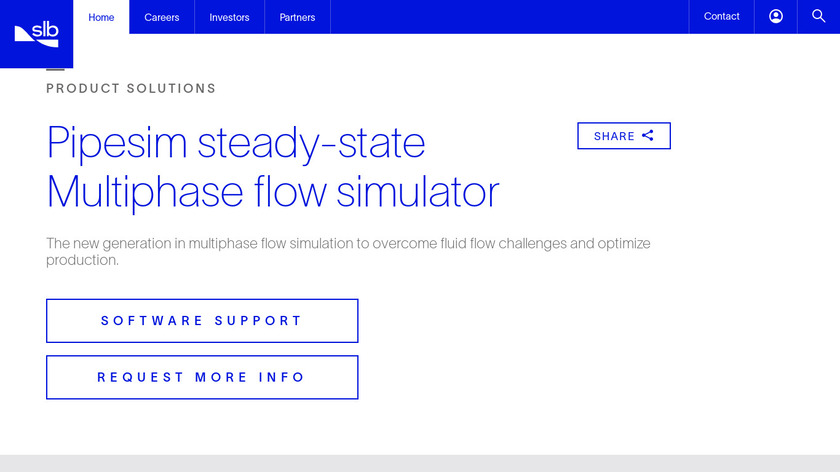840x472 pixels.
Task: Go to the Careers tab
Action: pos(162,17)
